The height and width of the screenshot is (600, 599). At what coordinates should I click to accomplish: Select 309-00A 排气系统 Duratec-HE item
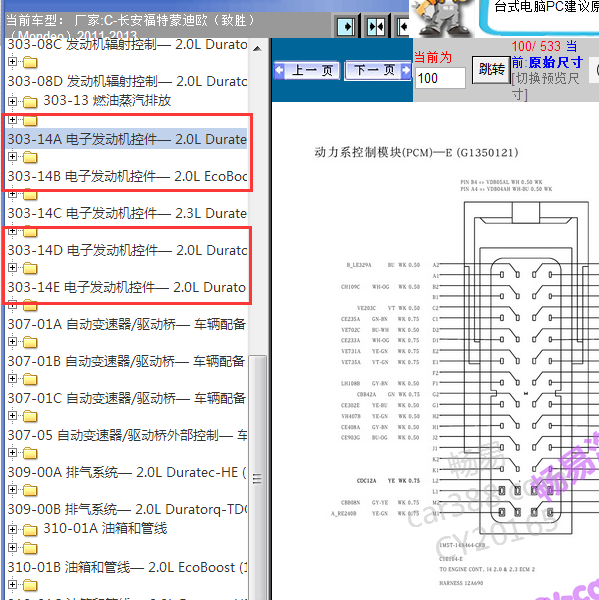127,472
